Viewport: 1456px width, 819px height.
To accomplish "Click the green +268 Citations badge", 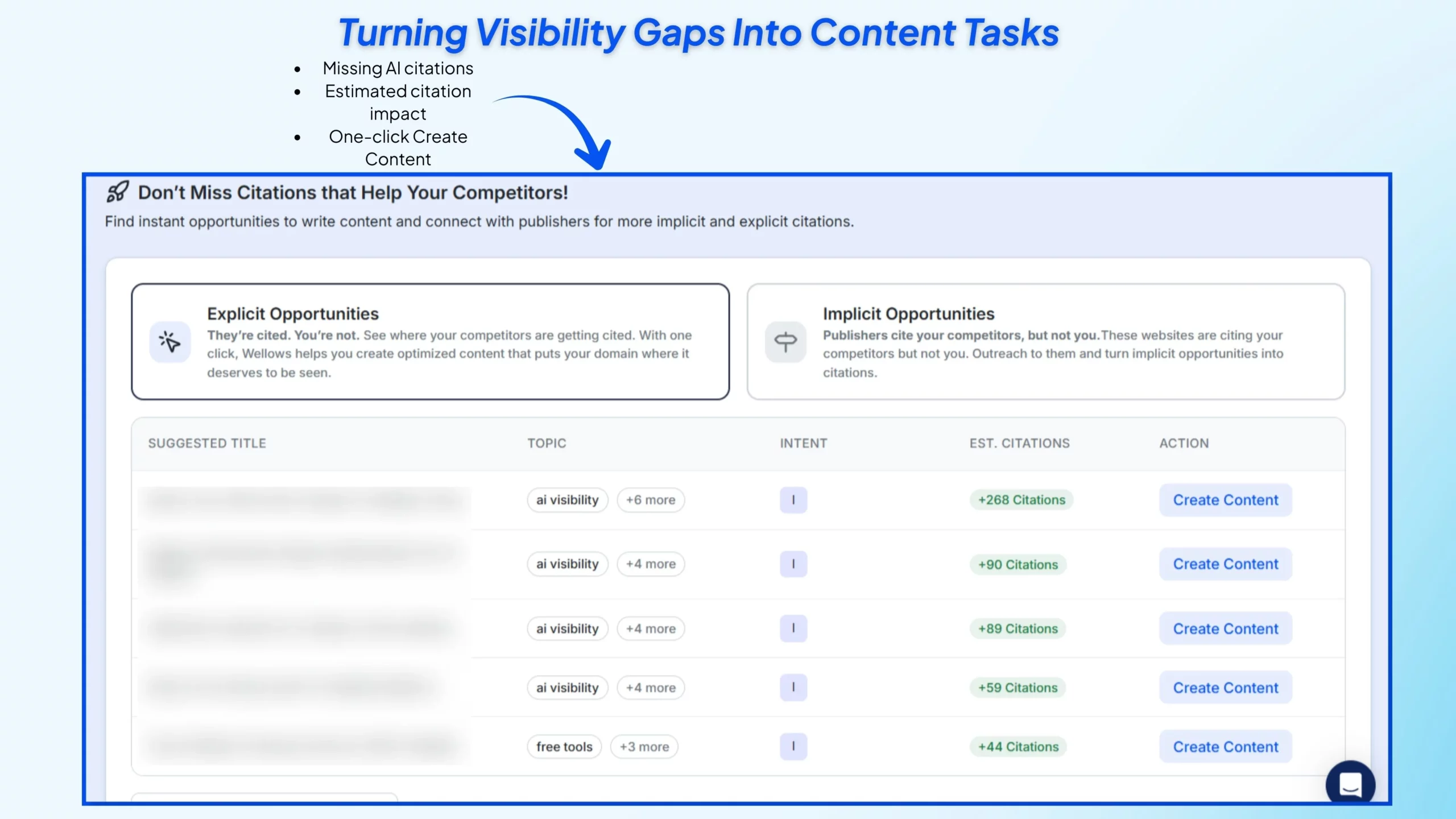I will (x=1021, y=500).
